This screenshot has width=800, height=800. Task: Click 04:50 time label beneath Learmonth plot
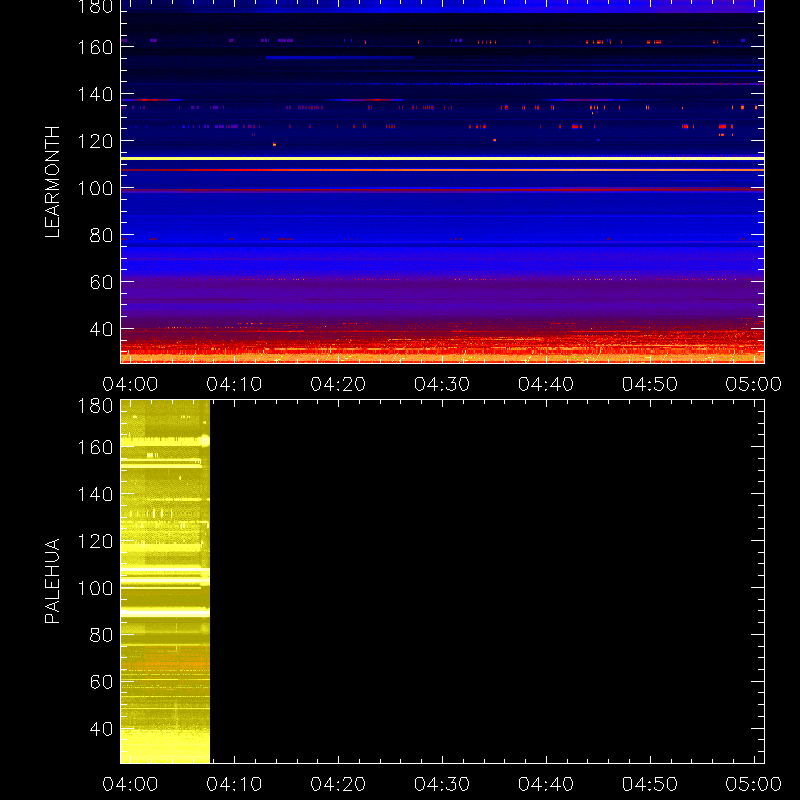pyautogui.click(x=650, y=384)
